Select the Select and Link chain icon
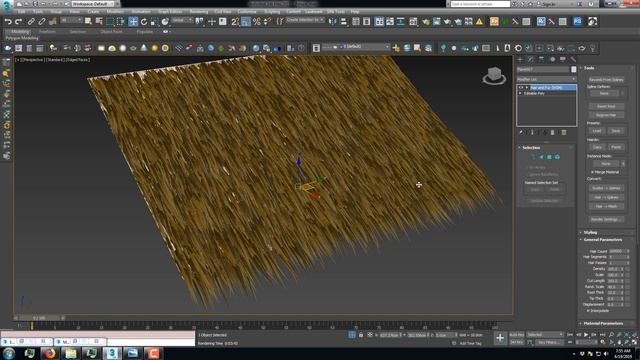This screenshot has width=640, height=360. (31, 22)
